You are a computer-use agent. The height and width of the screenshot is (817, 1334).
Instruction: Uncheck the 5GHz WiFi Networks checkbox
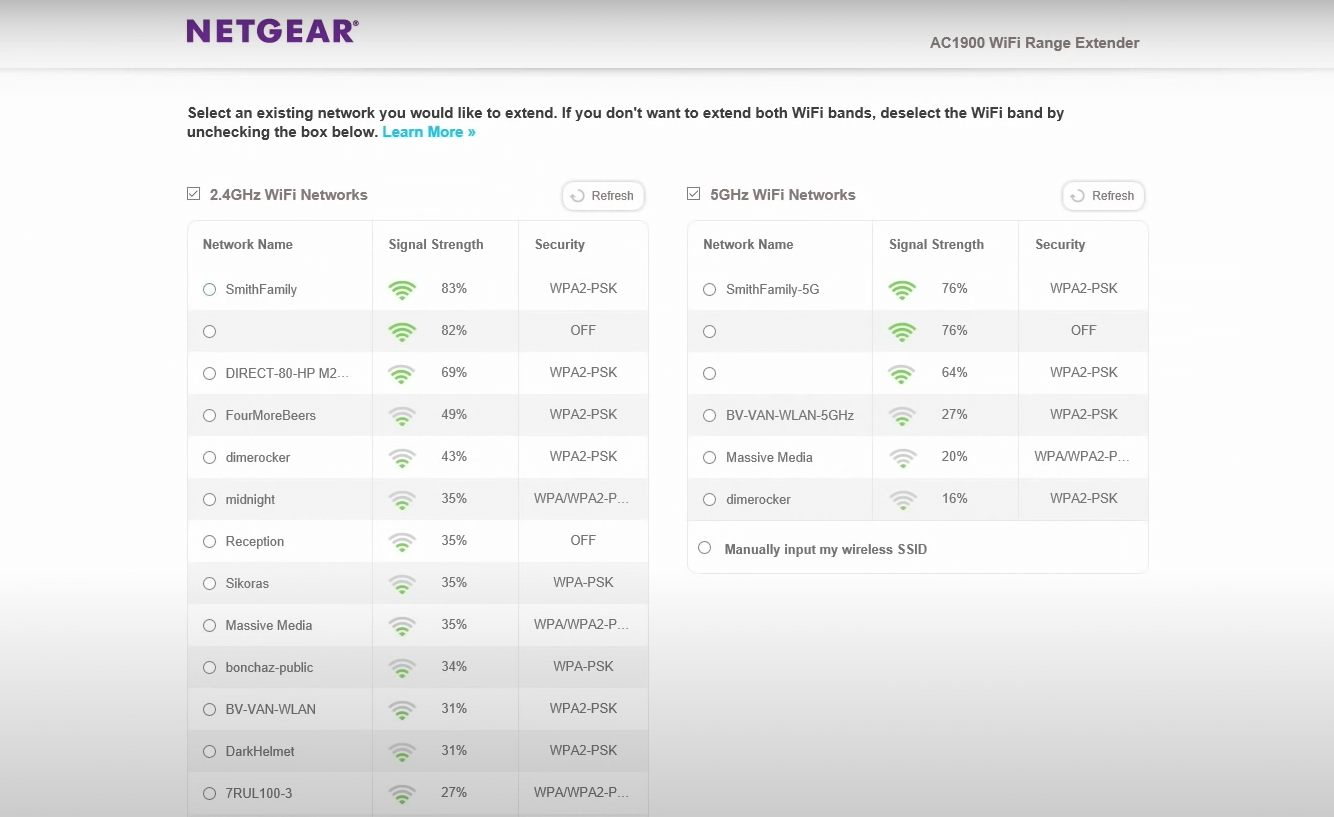point(694,194)
